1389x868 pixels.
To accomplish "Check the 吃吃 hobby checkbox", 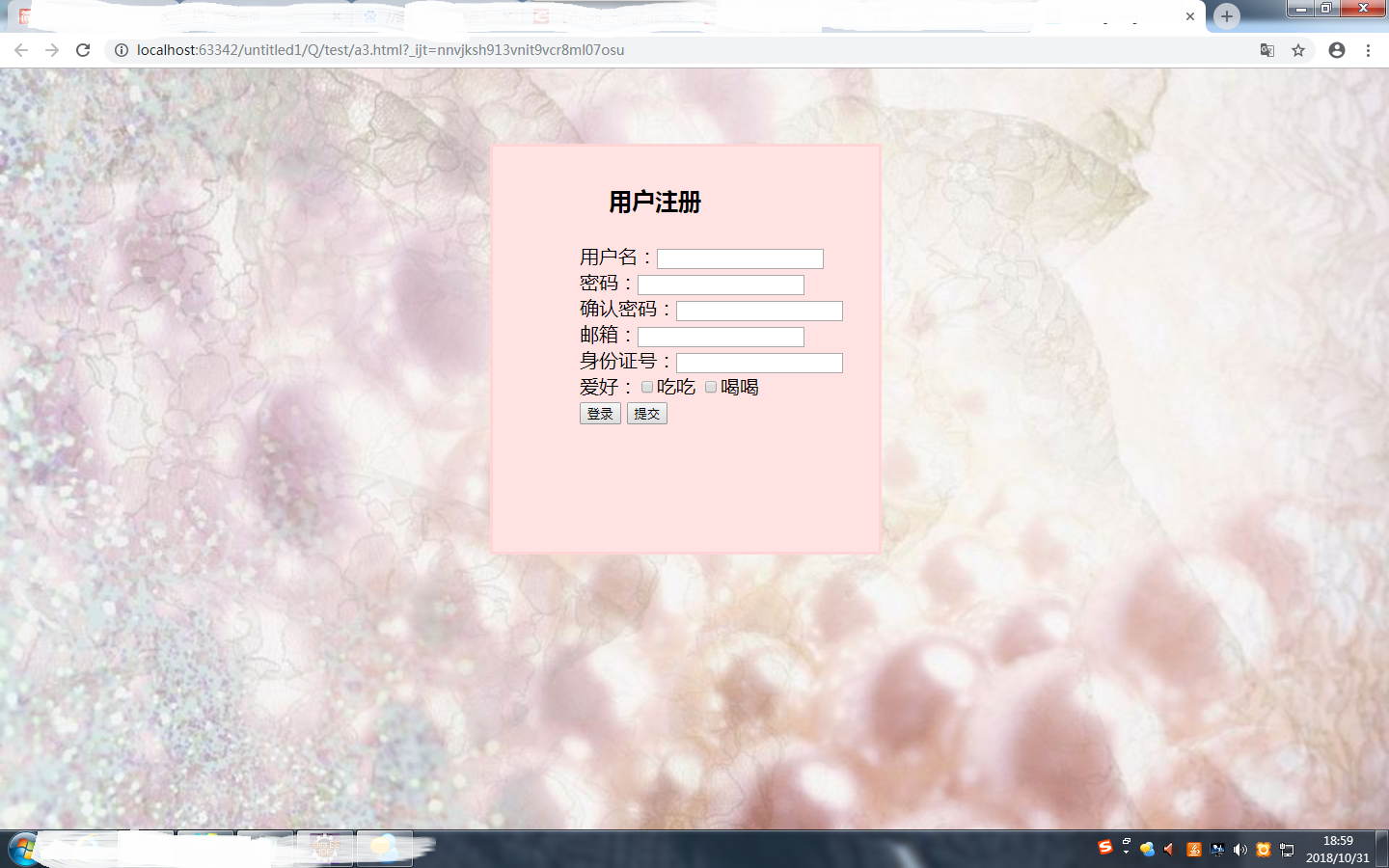I will coord(646,386).
